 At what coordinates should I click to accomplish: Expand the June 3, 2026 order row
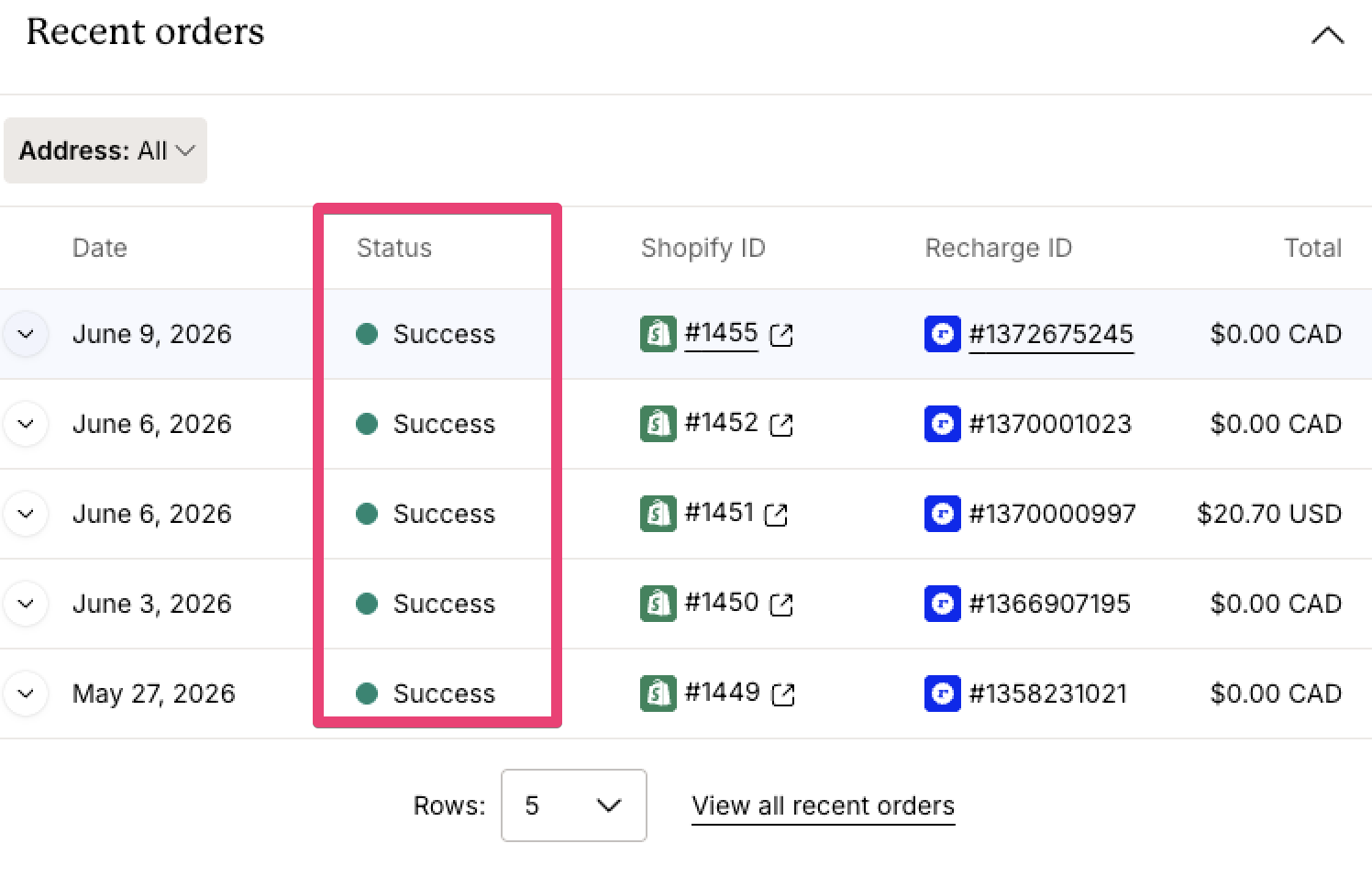click(x=26, y=604)
